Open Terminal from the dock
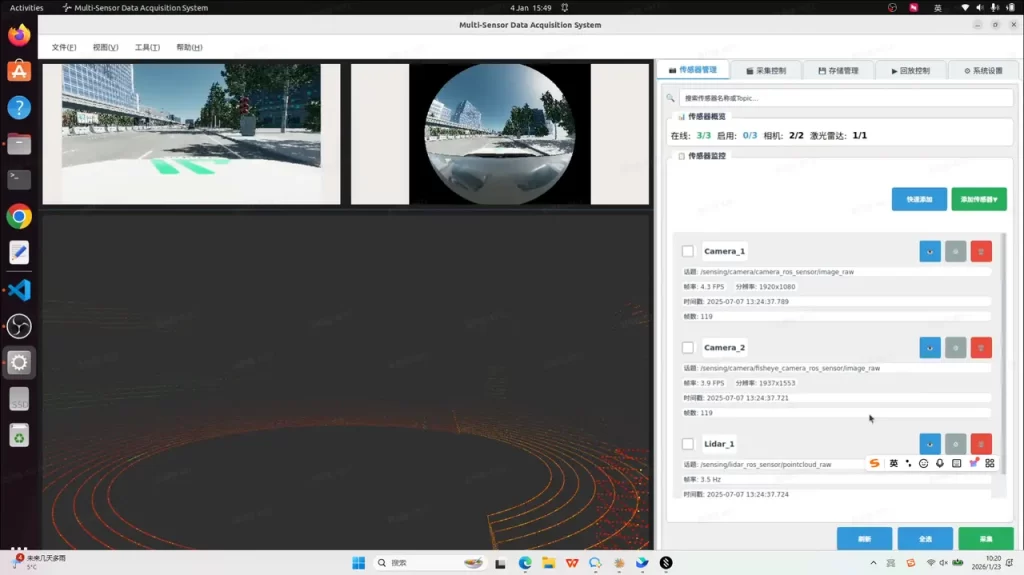1024x575 pixels. tap(19, 180)
